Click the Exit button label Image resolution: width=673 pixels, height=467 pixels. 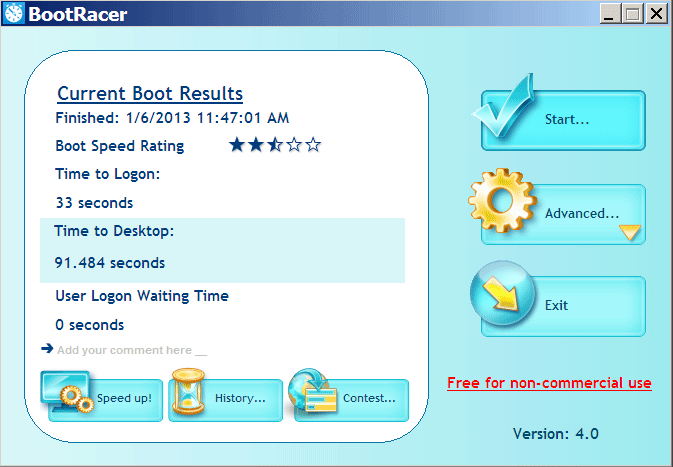556,305
